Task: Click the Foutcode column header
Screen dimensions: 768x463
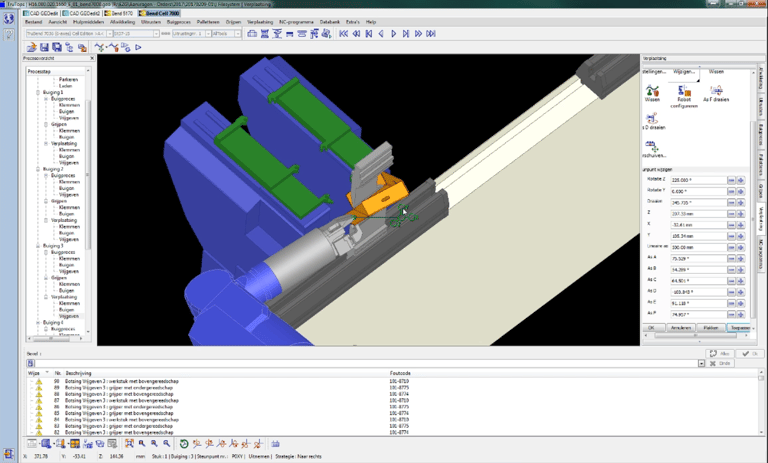Action: coord(400,373)
